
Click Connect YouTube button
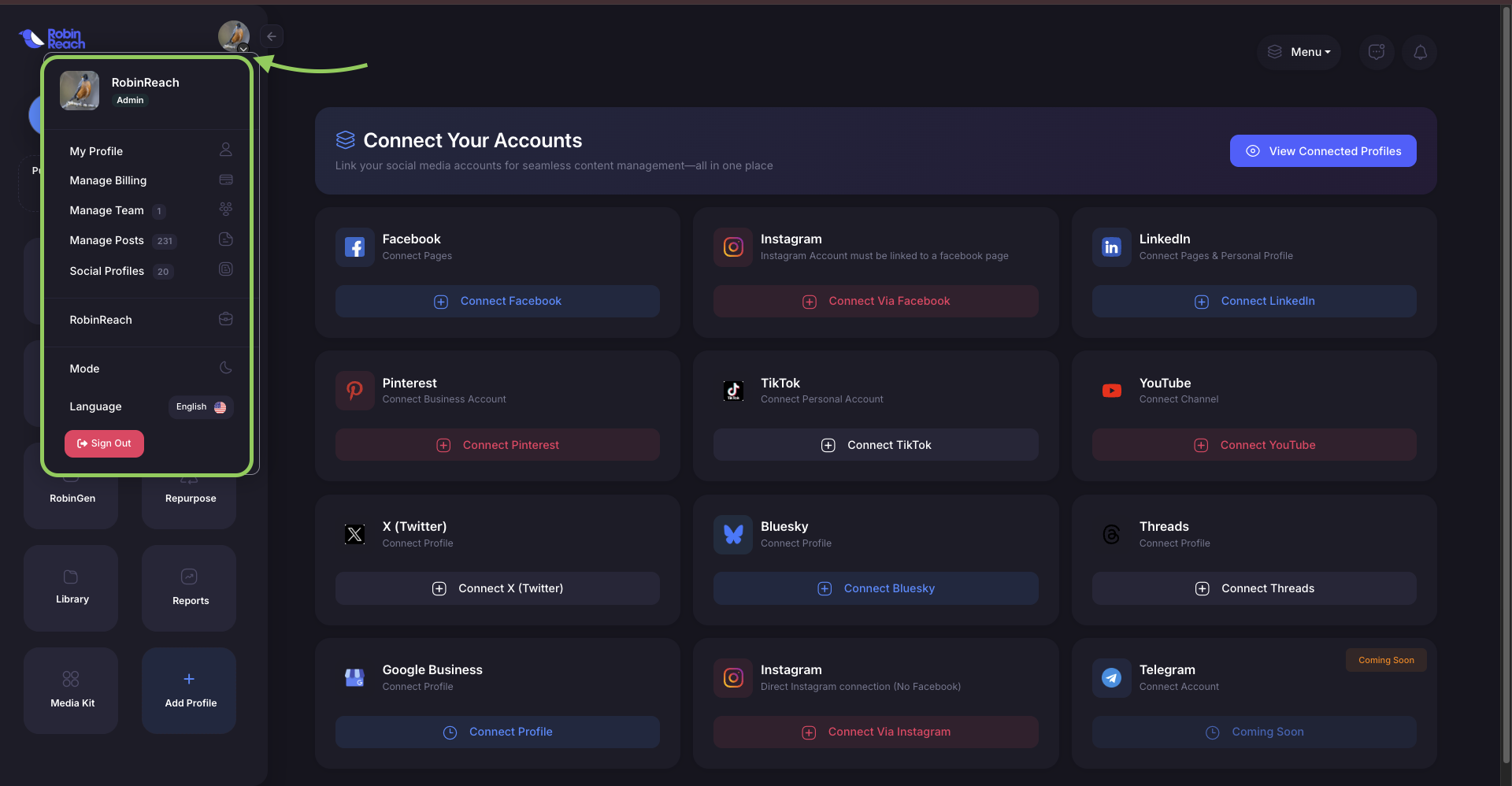tap(1254, 445)
